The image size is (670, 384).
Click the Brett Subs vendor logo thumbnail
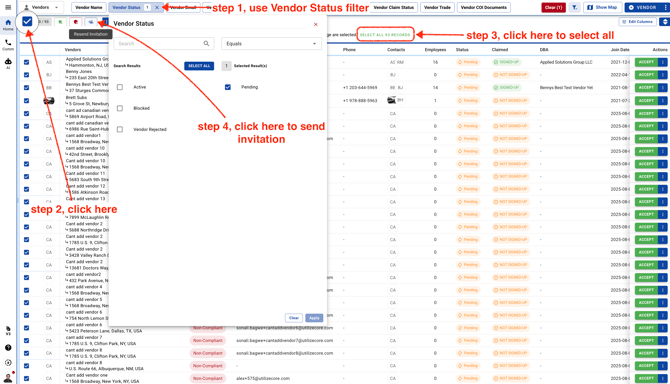tap(49, 101)
